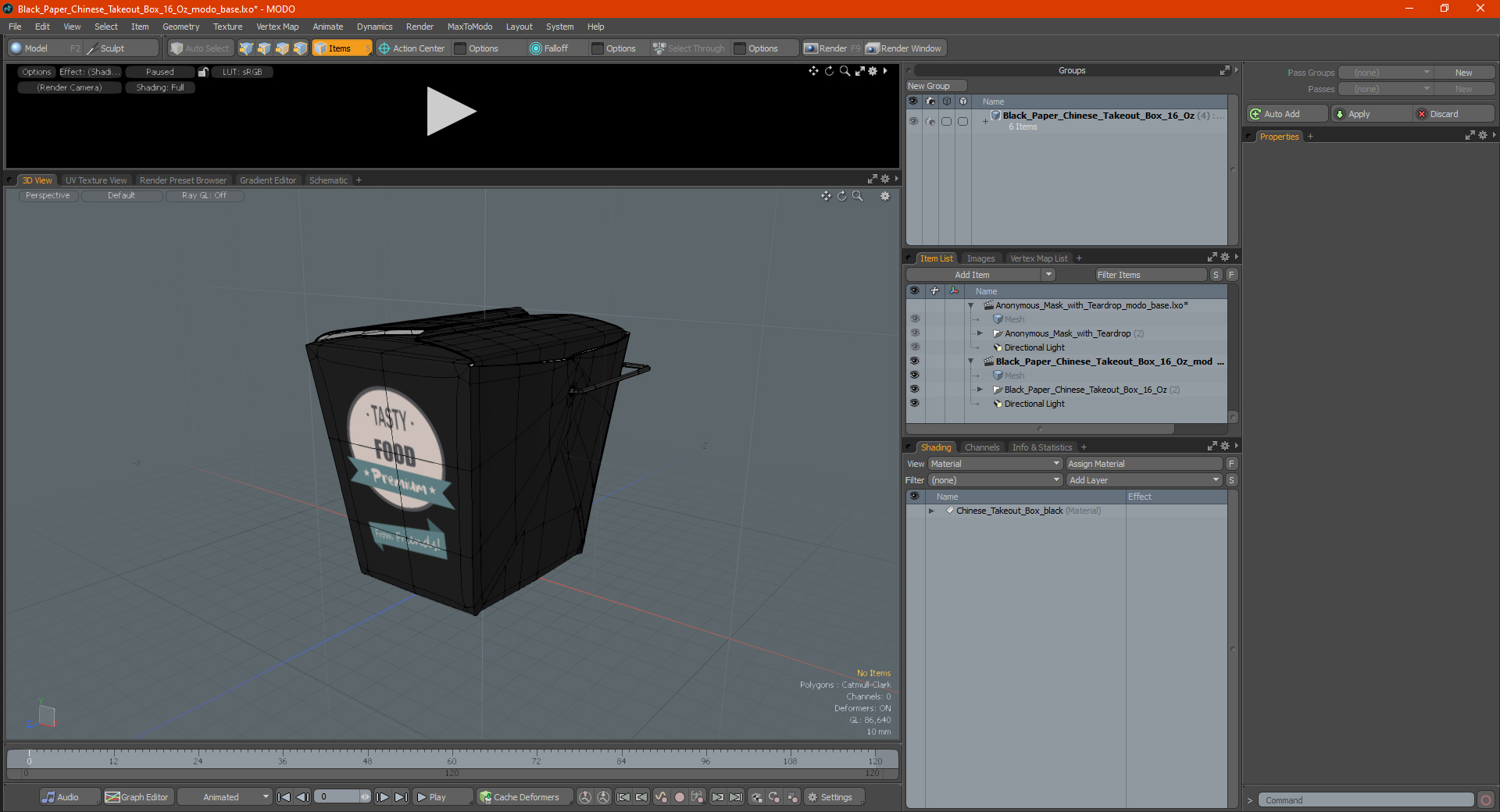Open Shading View Material dropdown
The height and width of the screenshot is (812, 1500).
(x=995, y=464)
